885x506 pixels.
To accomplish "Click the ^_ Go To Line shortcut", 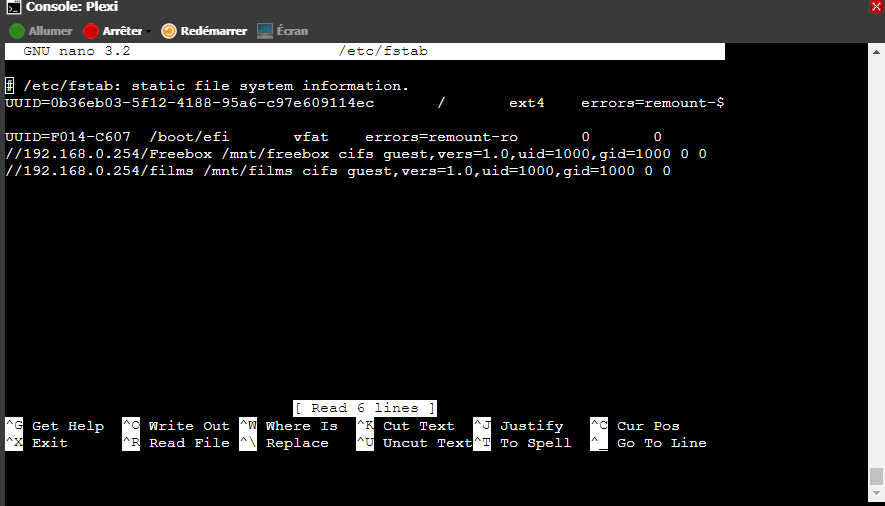I will tap(649, 443).
